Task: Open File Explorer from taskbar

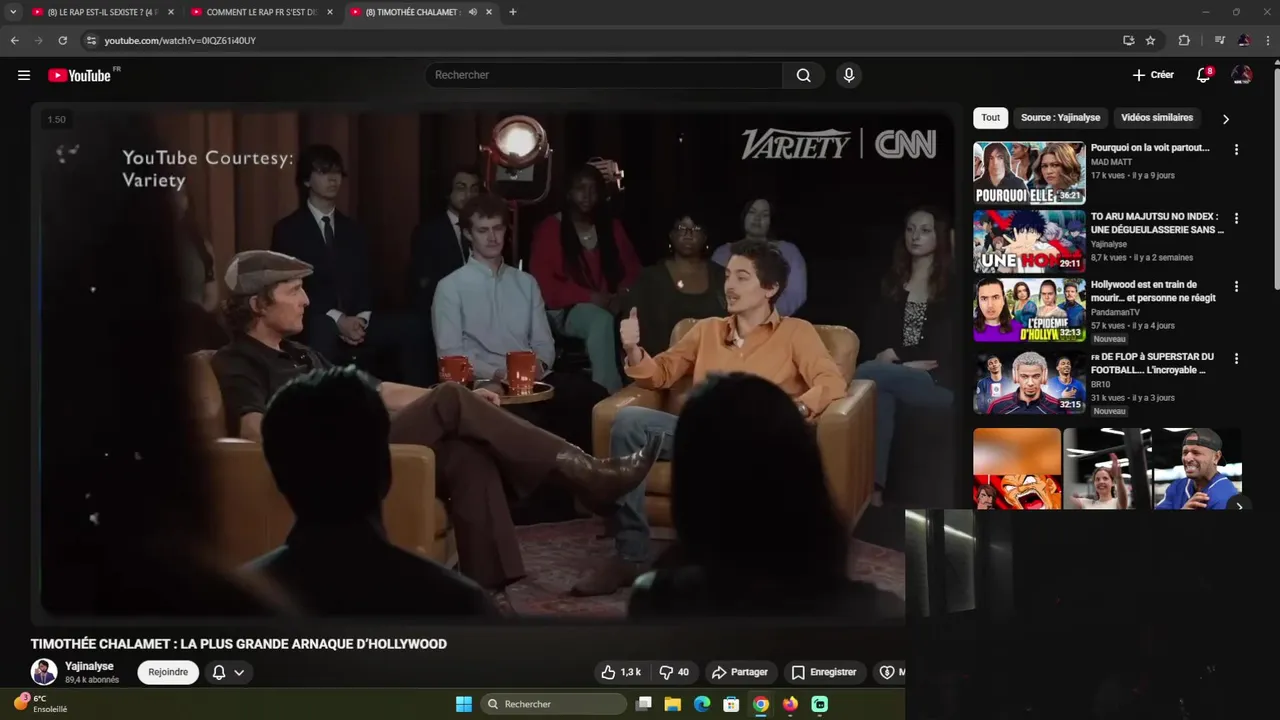Action: [x=673, y=704]
